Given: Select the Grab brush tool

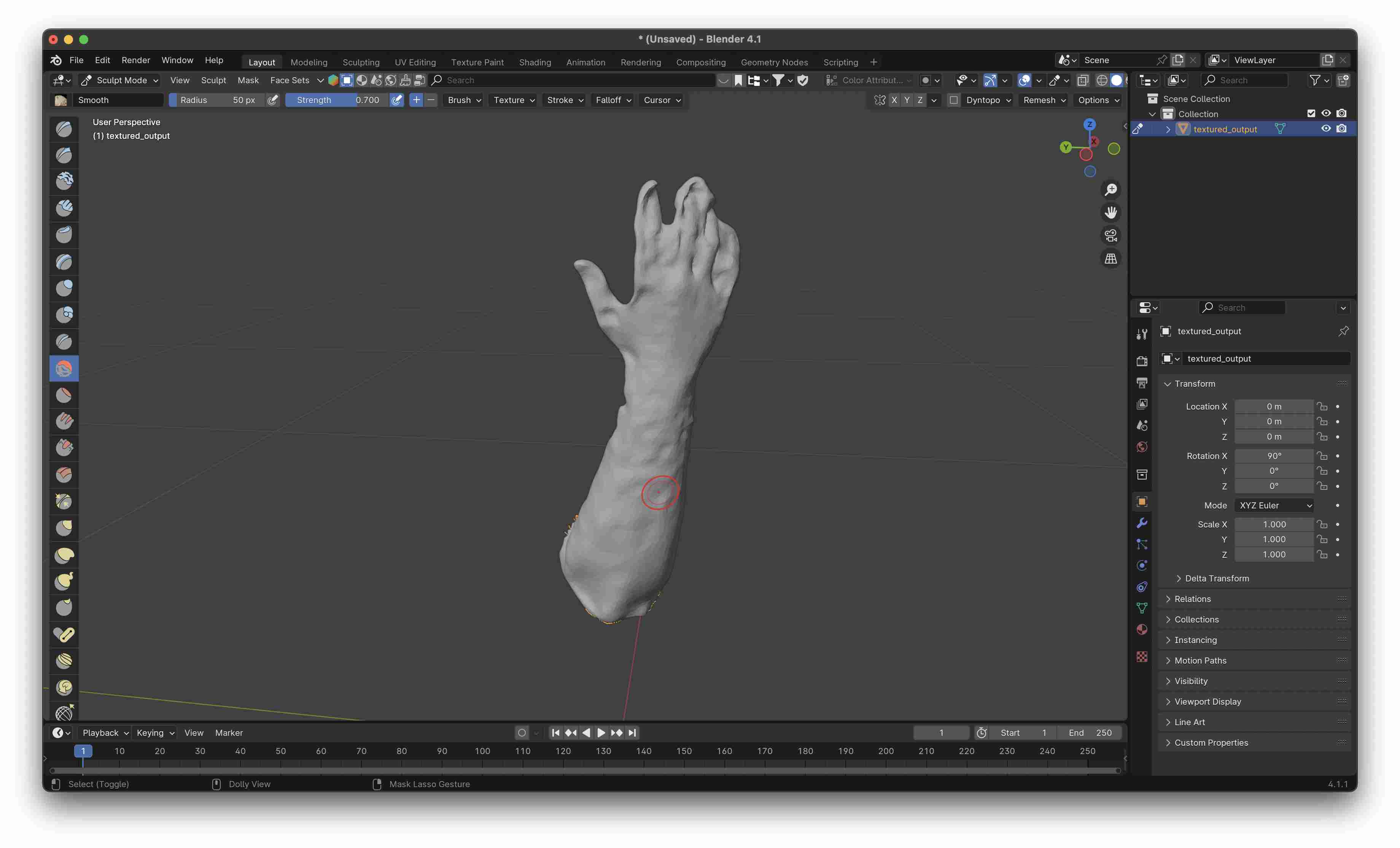Looking at the screenshot, I should [64, 528].
